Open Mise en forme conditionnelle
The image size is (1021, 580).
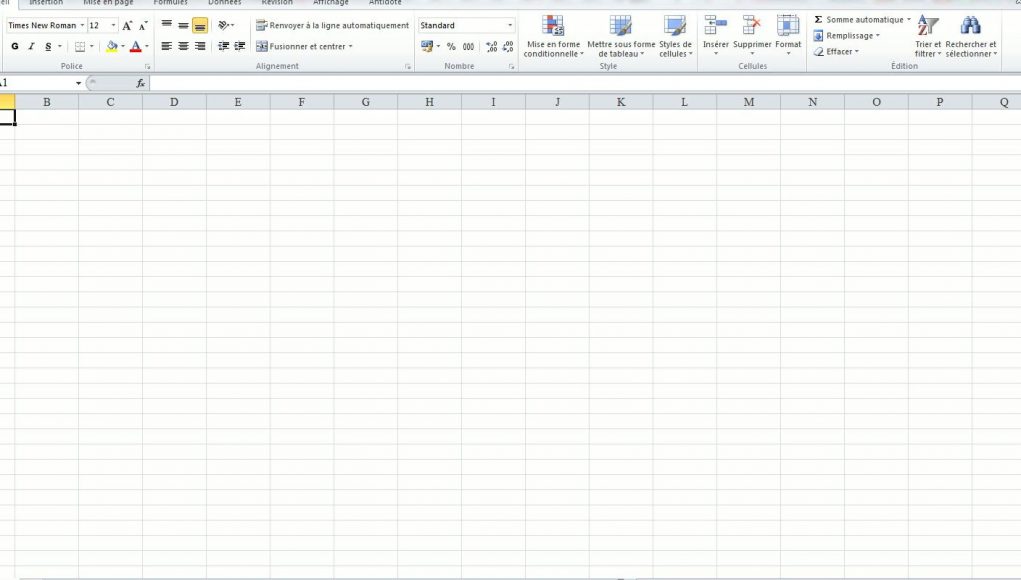[553, 36]
